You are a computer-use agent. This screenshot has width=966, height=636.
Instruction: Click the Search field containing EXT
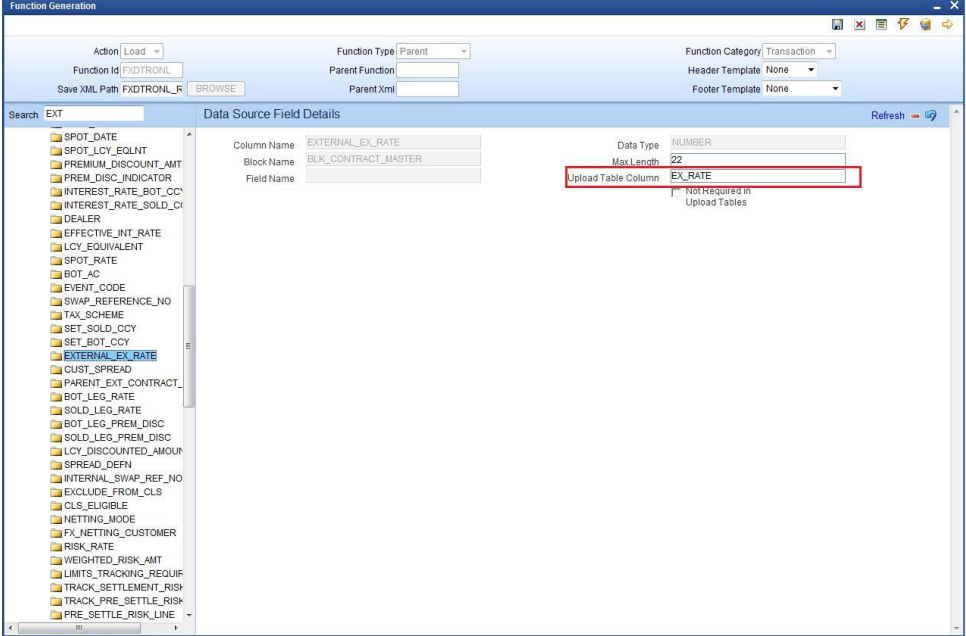tap(94, 114)
